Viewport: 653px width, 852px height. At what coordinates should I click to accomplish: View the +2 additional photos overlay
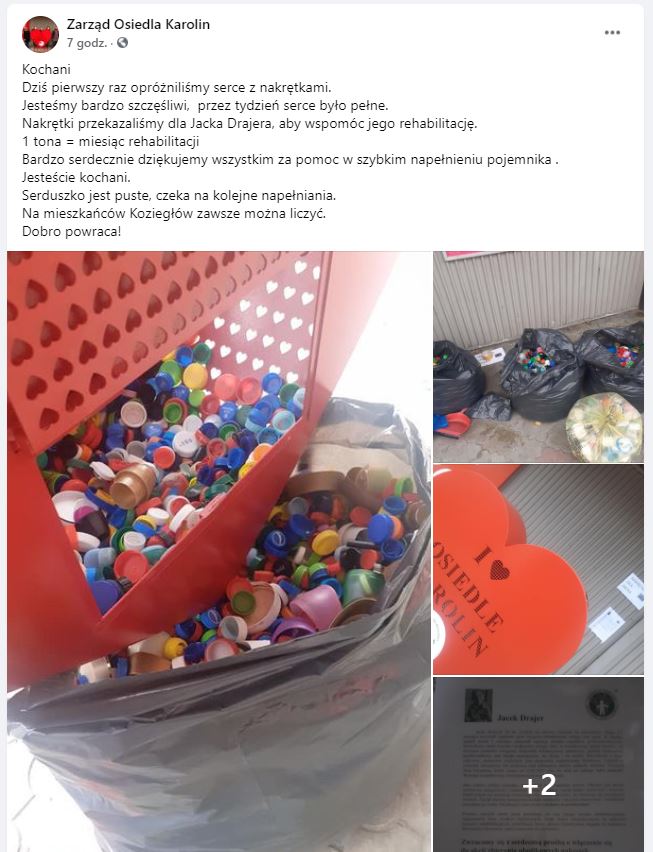pyautogui.click(x=539, y=785)
